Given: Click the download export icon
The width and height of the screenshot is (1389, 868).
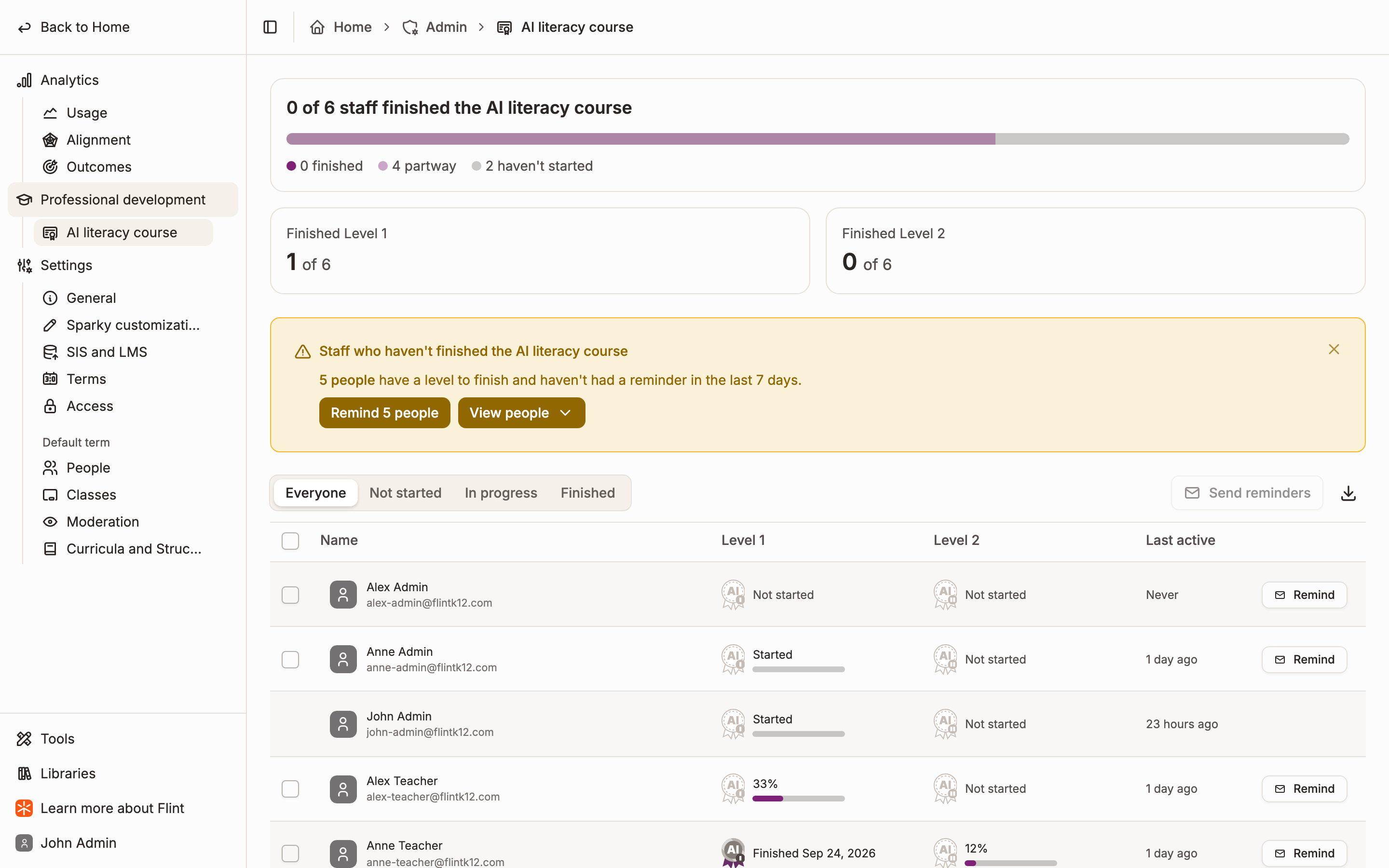Looking at the screenshot, I should [x=1348, y=493].
